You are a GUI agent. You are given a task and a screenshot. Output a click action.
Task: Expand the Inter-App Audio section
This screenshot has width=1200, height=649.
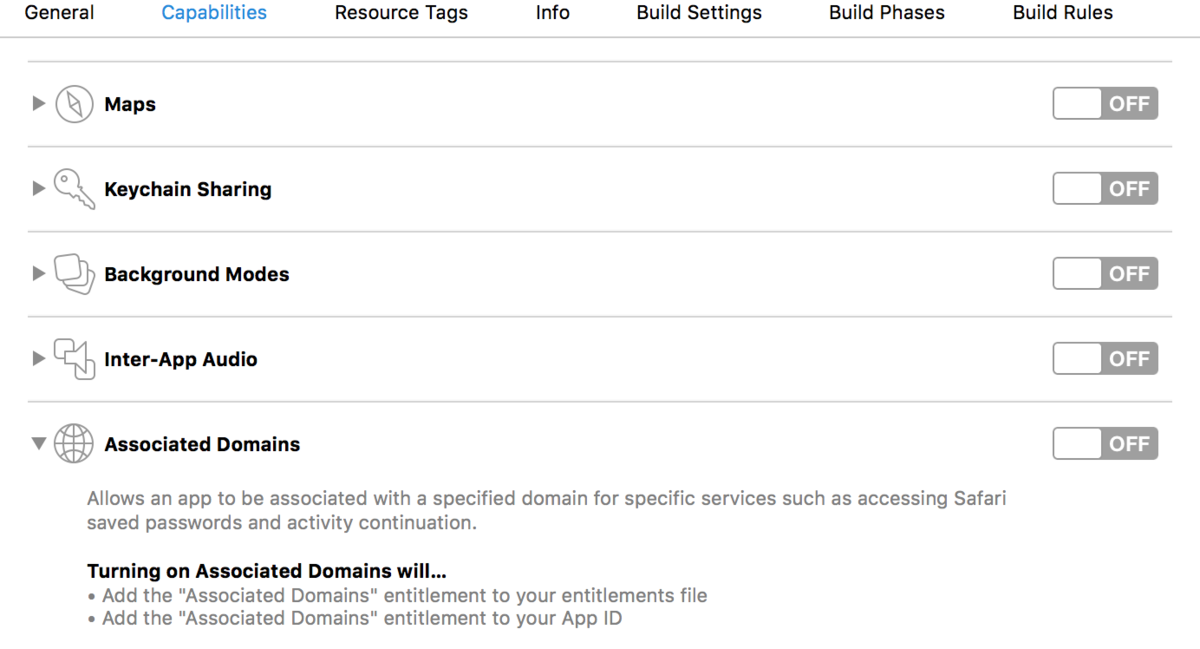coord(39,359)
